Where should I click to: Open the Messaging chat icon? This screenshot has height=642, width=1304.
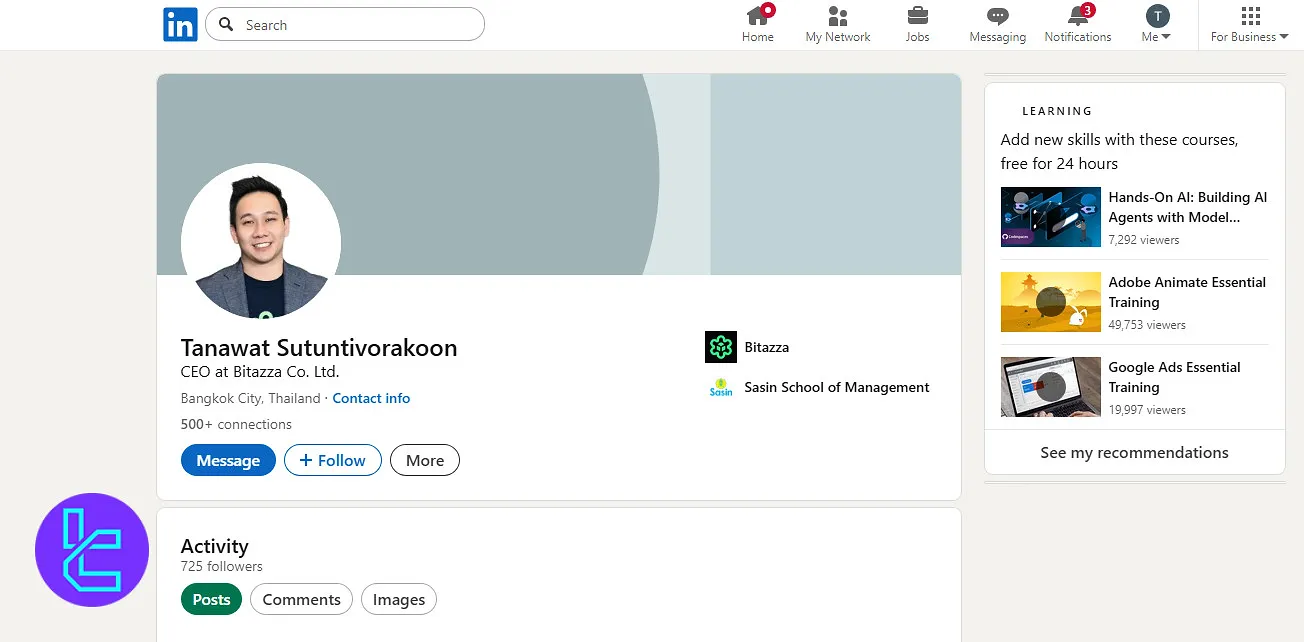(x=997, y=17)
